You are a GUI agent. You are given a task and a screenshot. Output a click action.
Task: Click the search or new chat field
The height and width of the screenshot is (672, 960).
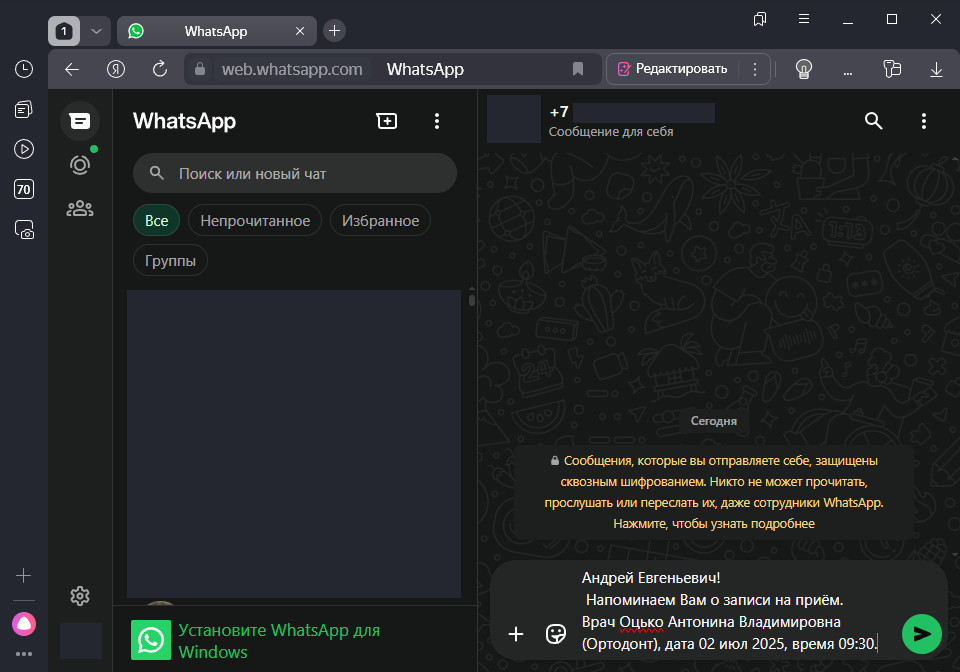(x=295, y=174)
